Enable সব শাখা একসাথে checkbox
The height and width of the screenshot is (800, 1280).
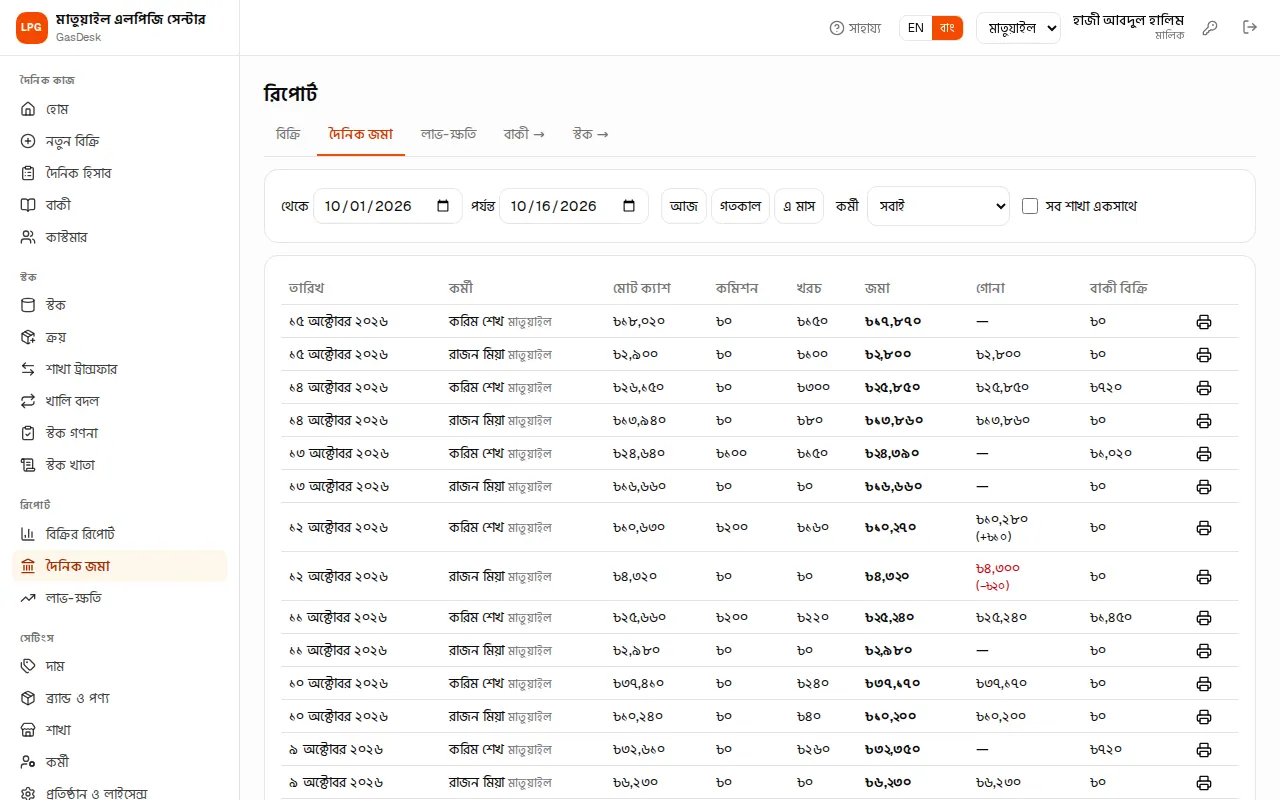coord(1030,206)
